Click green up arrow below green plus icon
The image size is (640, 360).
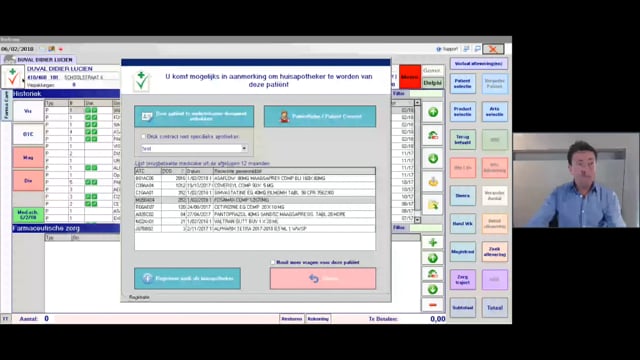(x=433, y=258)
